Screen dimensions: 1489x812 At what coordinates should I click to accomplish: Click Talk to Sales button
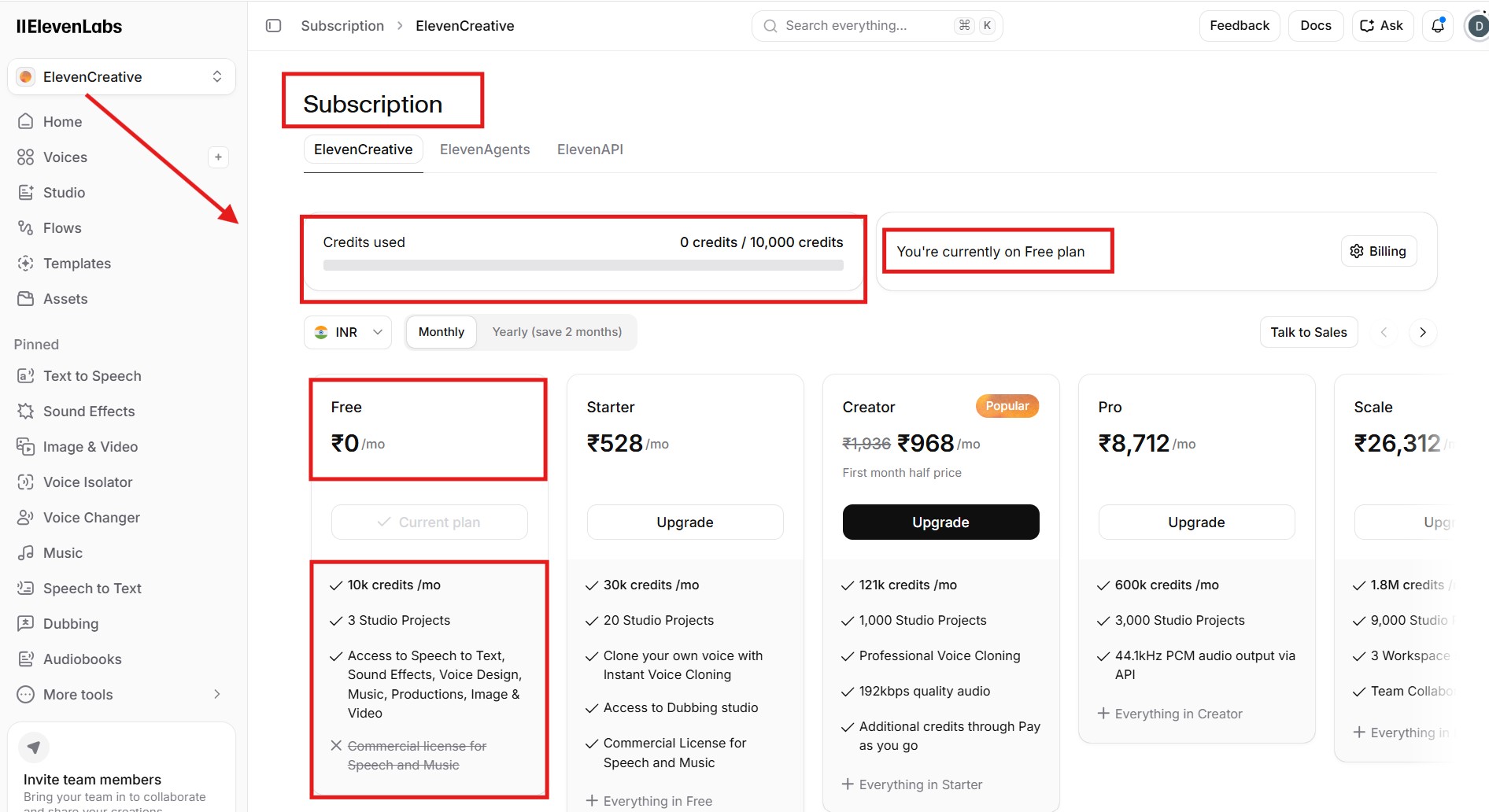pos(1309,332)
